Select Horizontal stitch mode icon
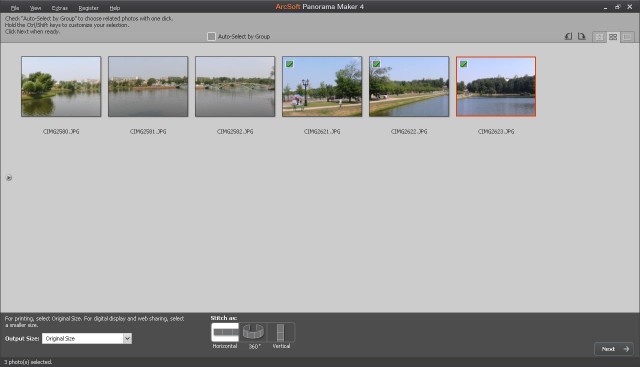This screenshot has width=640, height=367. click(x=225, y=332)
